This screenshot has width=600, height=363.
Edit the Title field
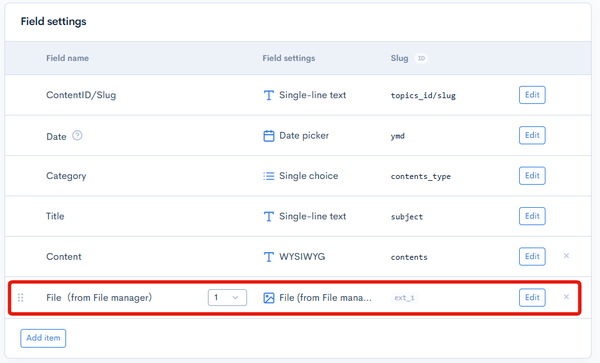pyautogui.click(x=532, y=216)
